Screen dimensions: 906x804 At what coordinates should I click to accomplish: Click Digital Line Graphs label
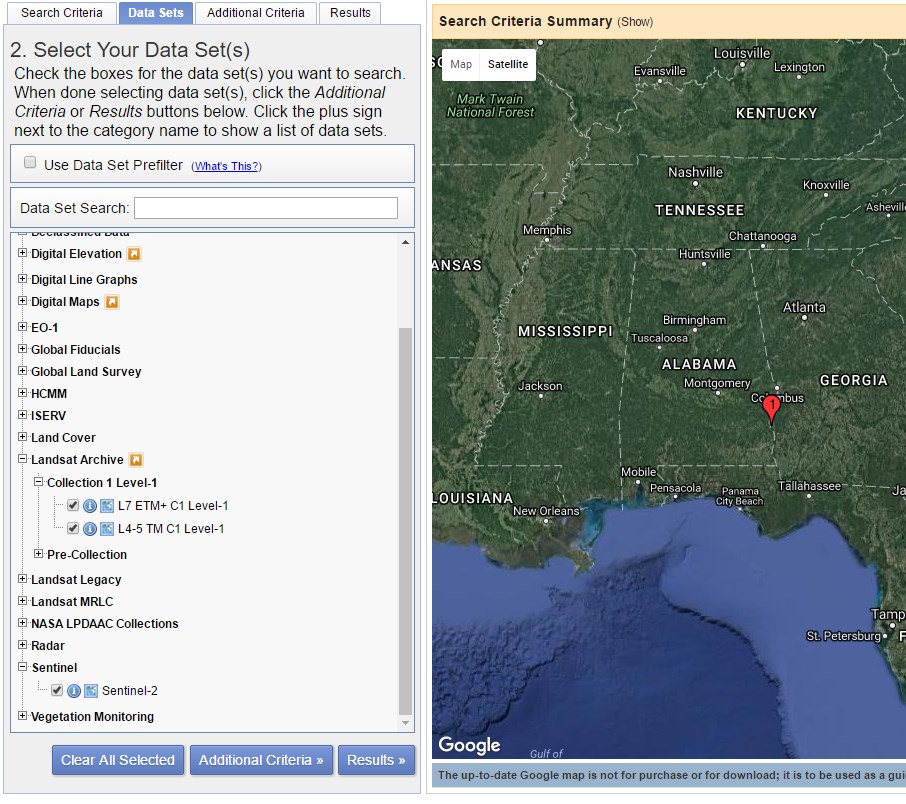(84, 280)
